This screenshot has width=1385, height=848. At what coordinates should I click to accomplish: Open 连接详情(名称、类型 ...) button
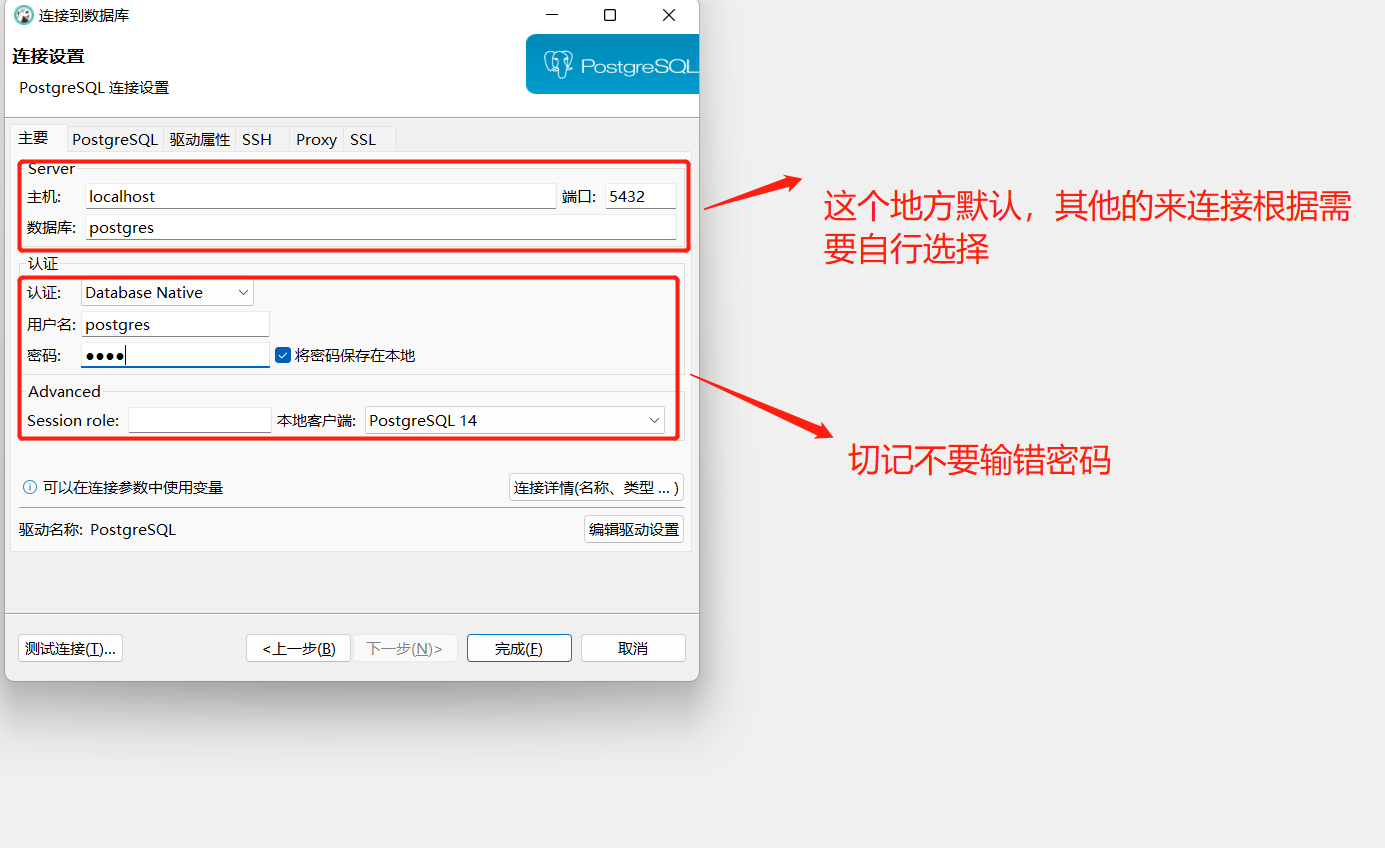596,488
